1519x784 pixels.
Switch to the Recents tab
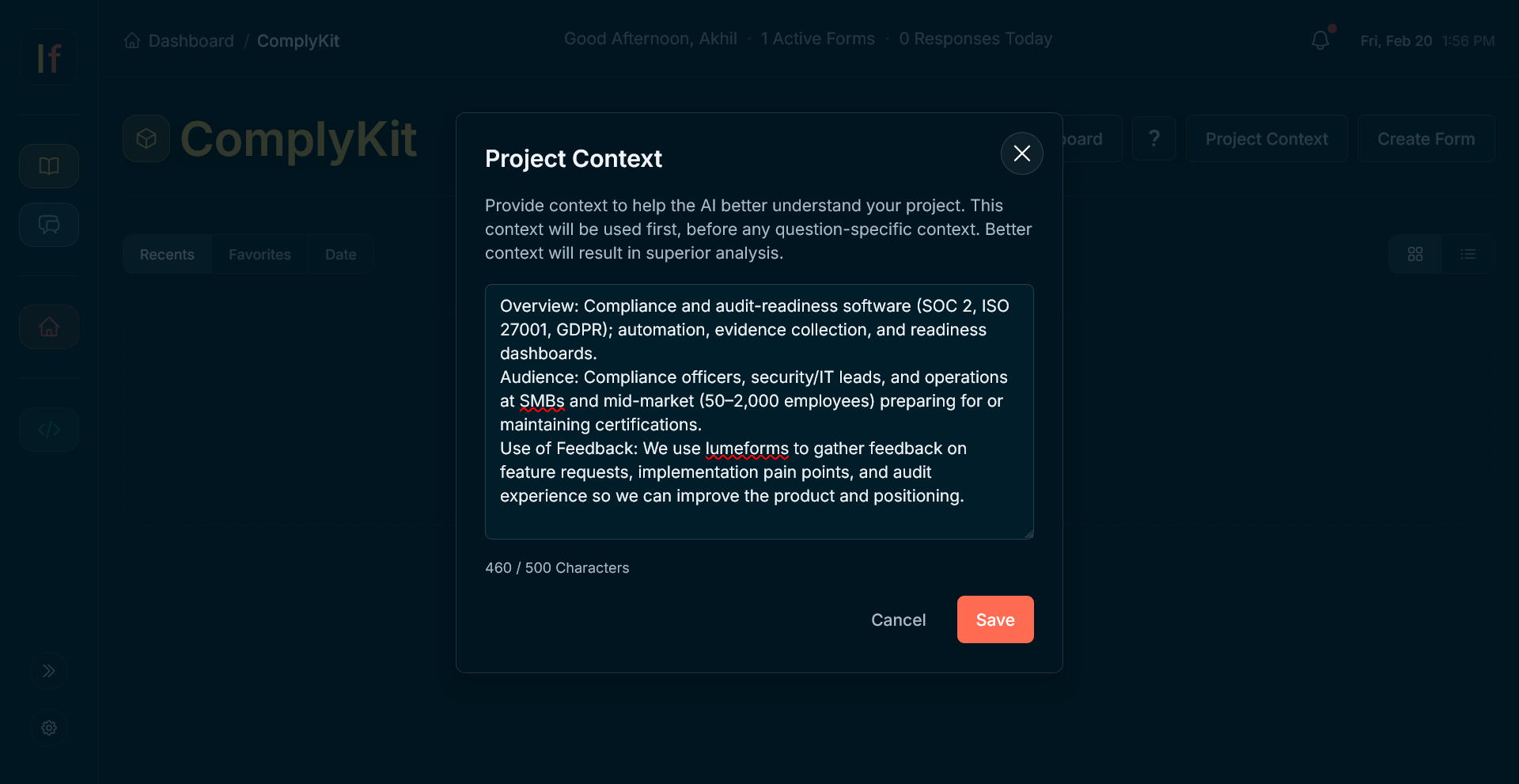pos(167,254)
